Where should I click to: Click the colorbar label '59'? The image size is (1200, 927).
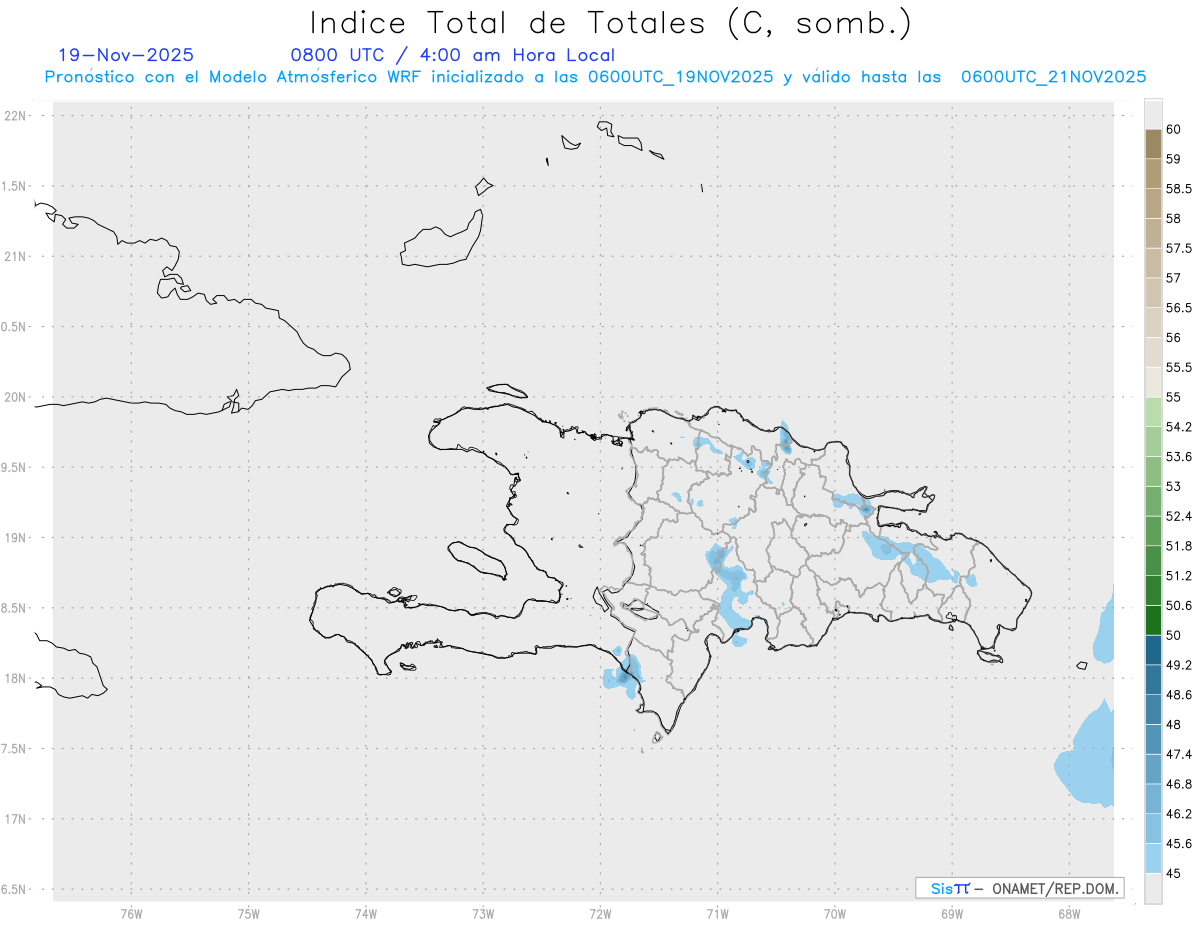[1174, 159]
